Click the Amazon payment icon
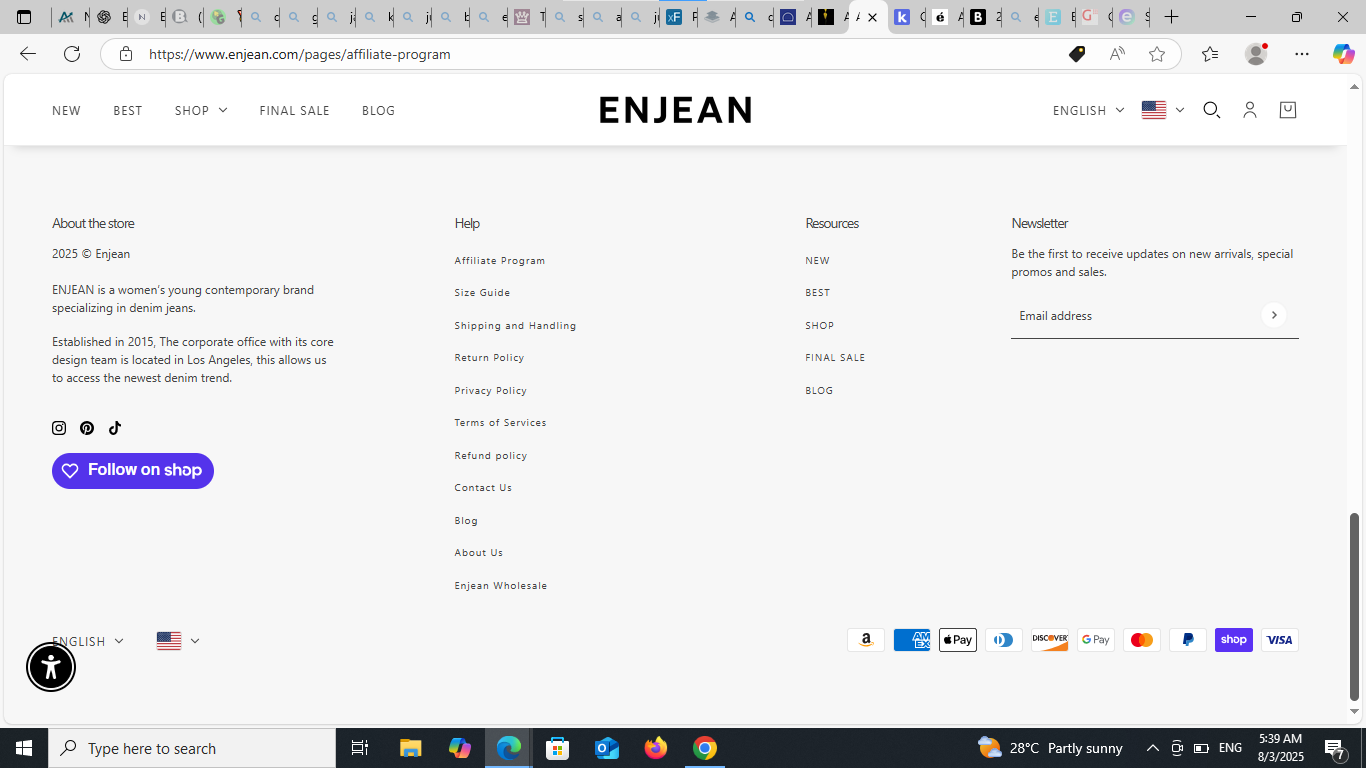The image size is (1366, 768). pyautogui.click(x=866, y=640)
